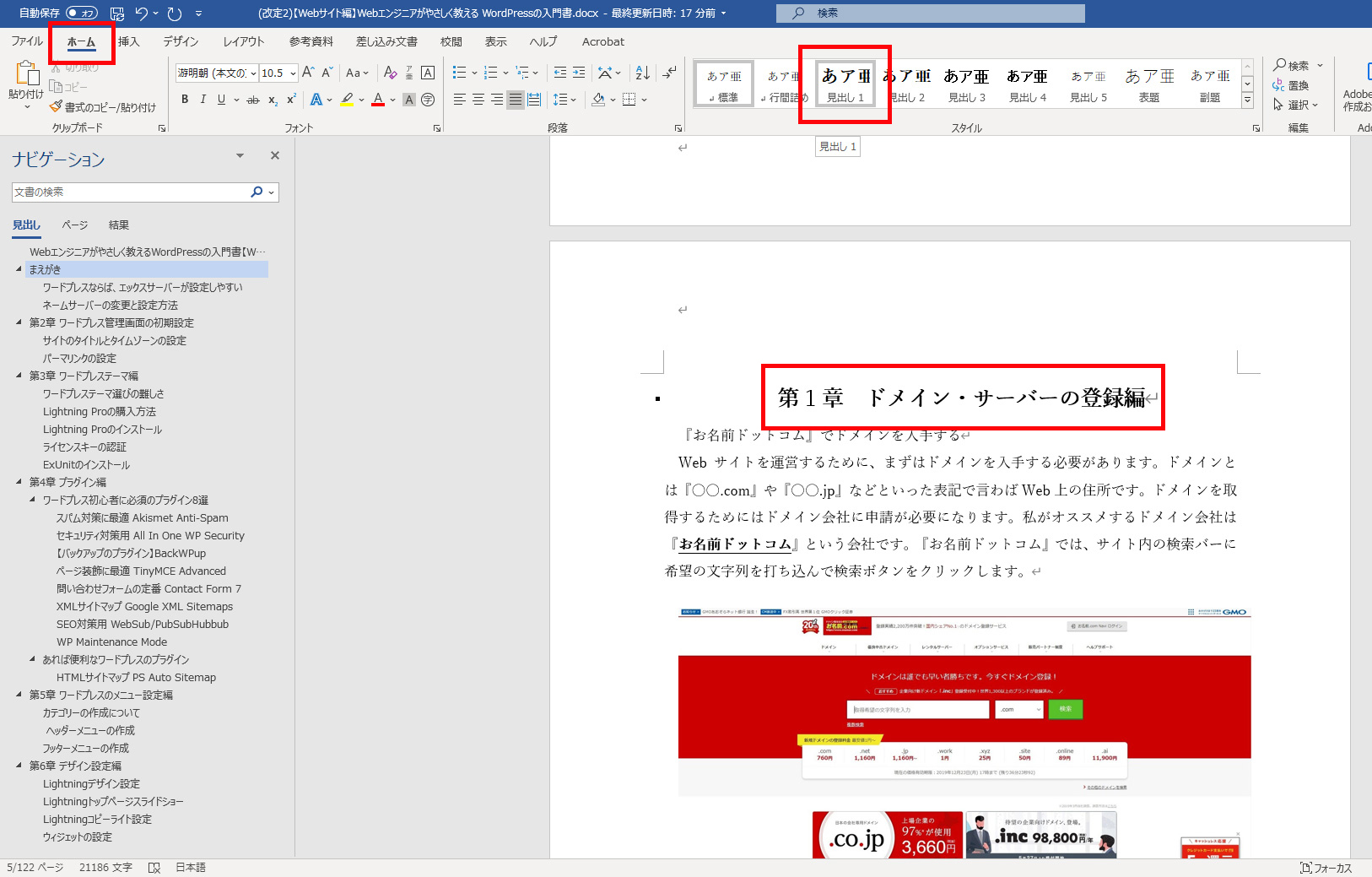The image size is (1372, 877).
Task: Open the ファイル tab
Action: 26,41
